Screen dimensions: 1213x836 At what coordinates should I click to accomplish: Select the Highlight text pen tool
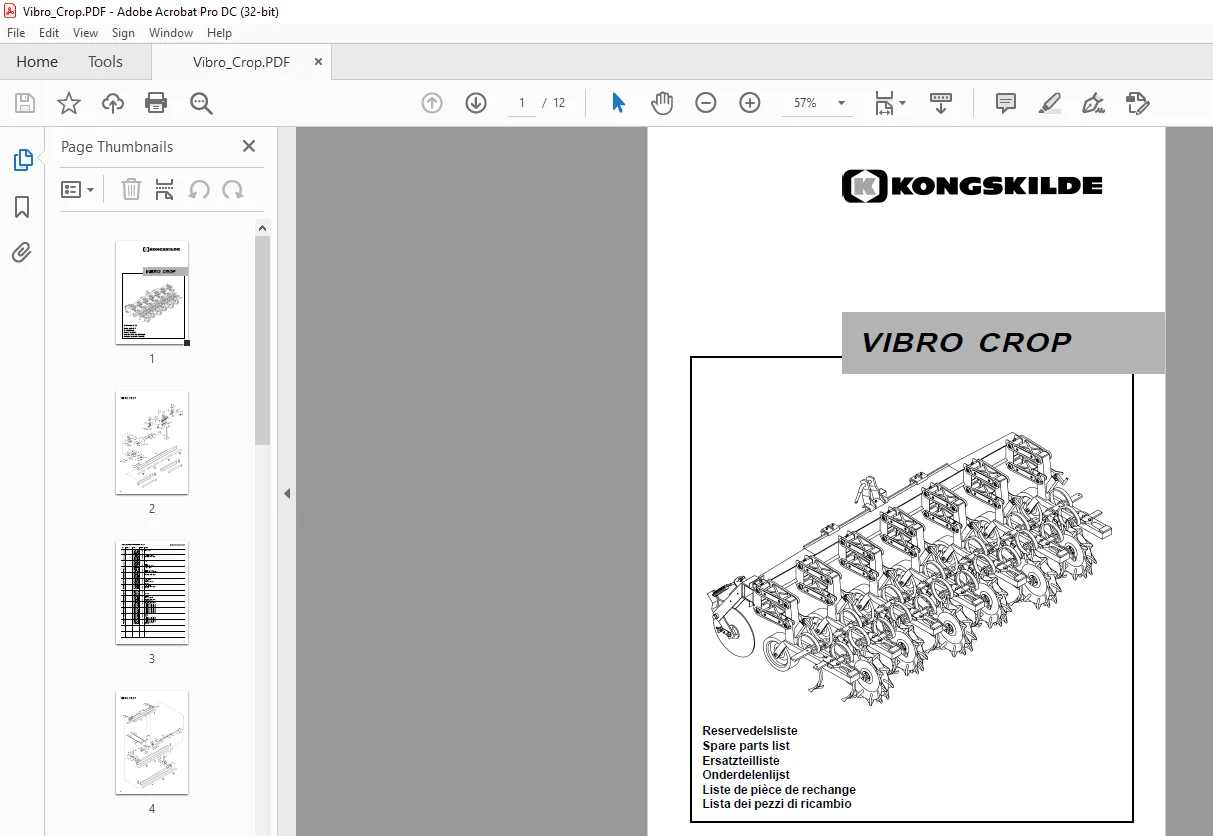point(1049,103)
